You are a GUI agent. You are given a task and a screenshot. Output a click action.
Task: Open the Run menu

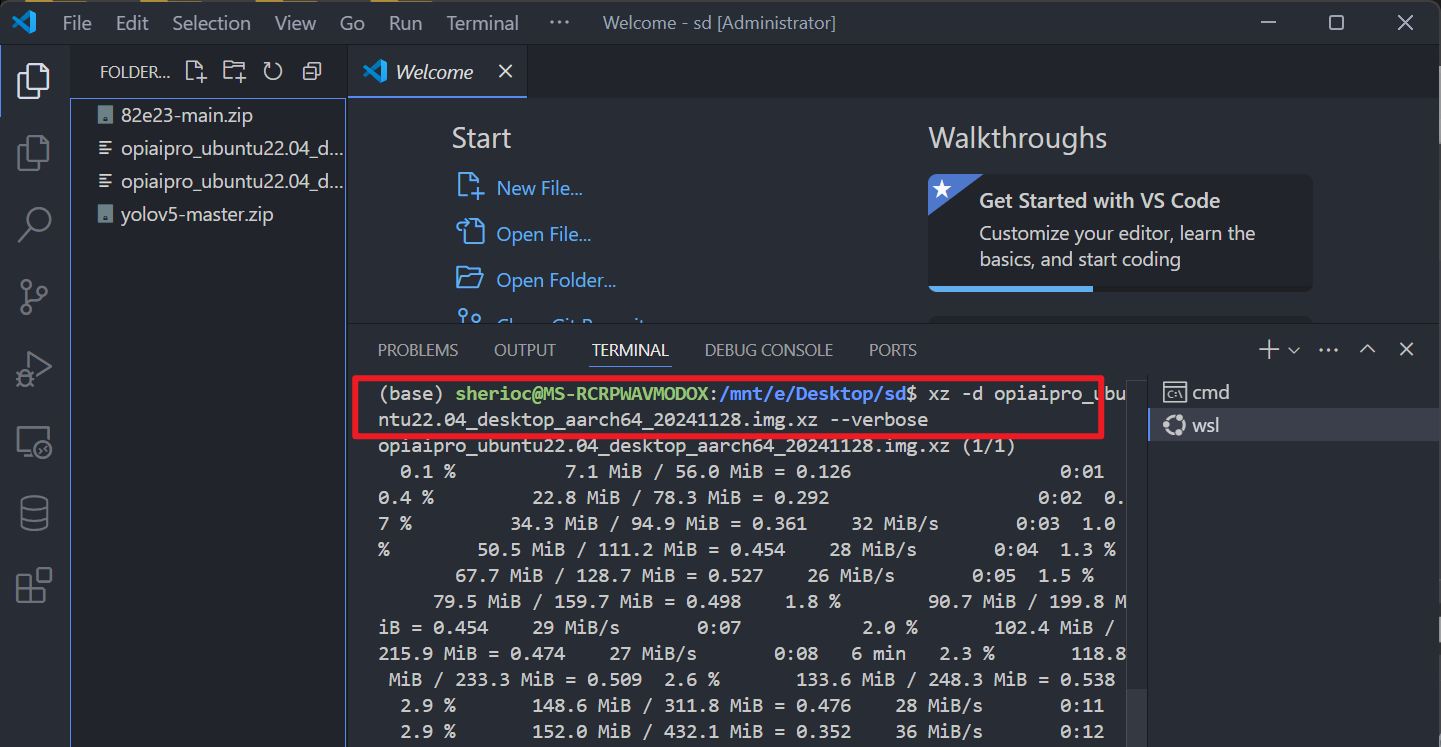pos(405,22)
